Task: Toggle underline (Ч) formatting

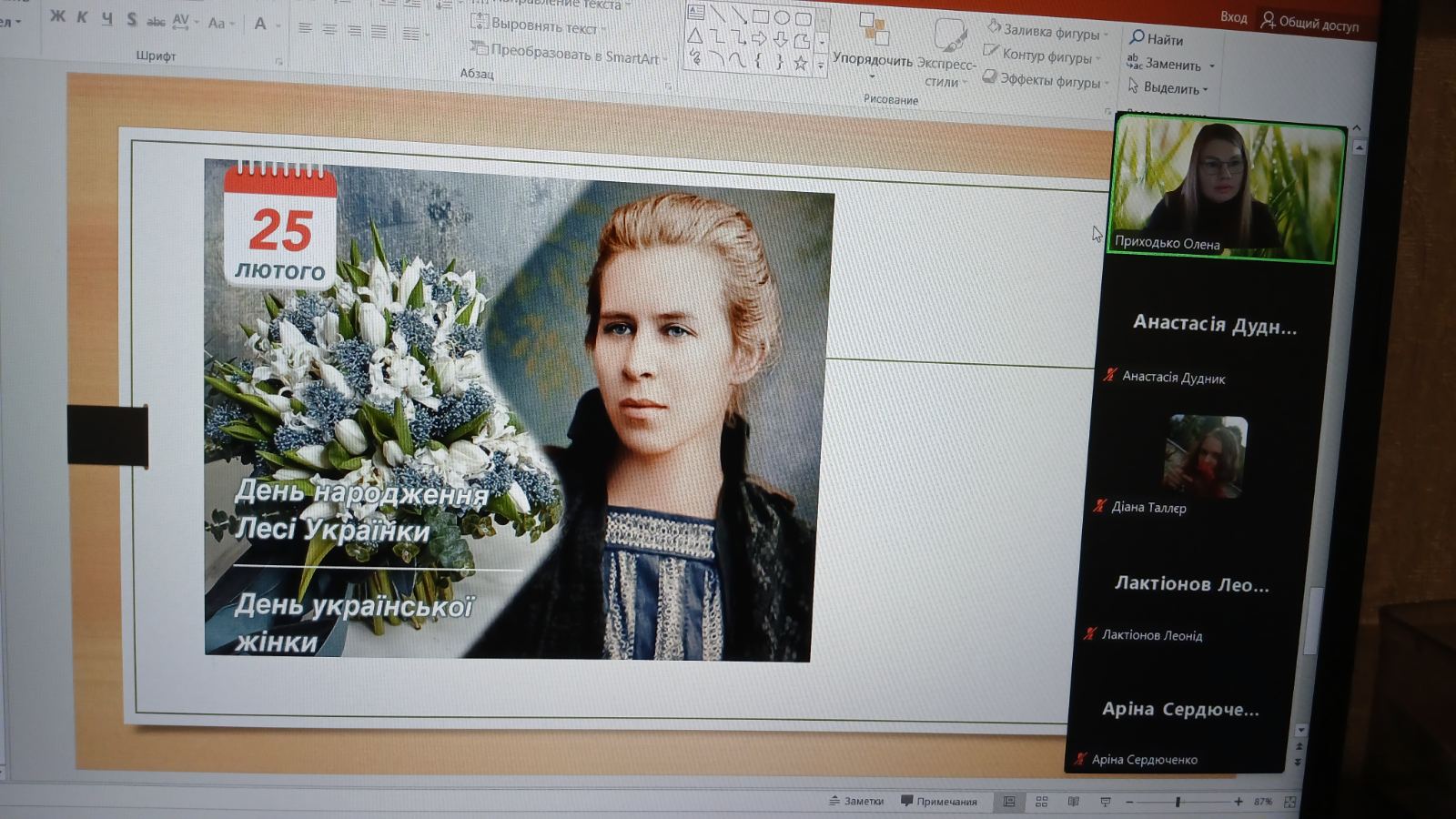Action: pos(106,18)
